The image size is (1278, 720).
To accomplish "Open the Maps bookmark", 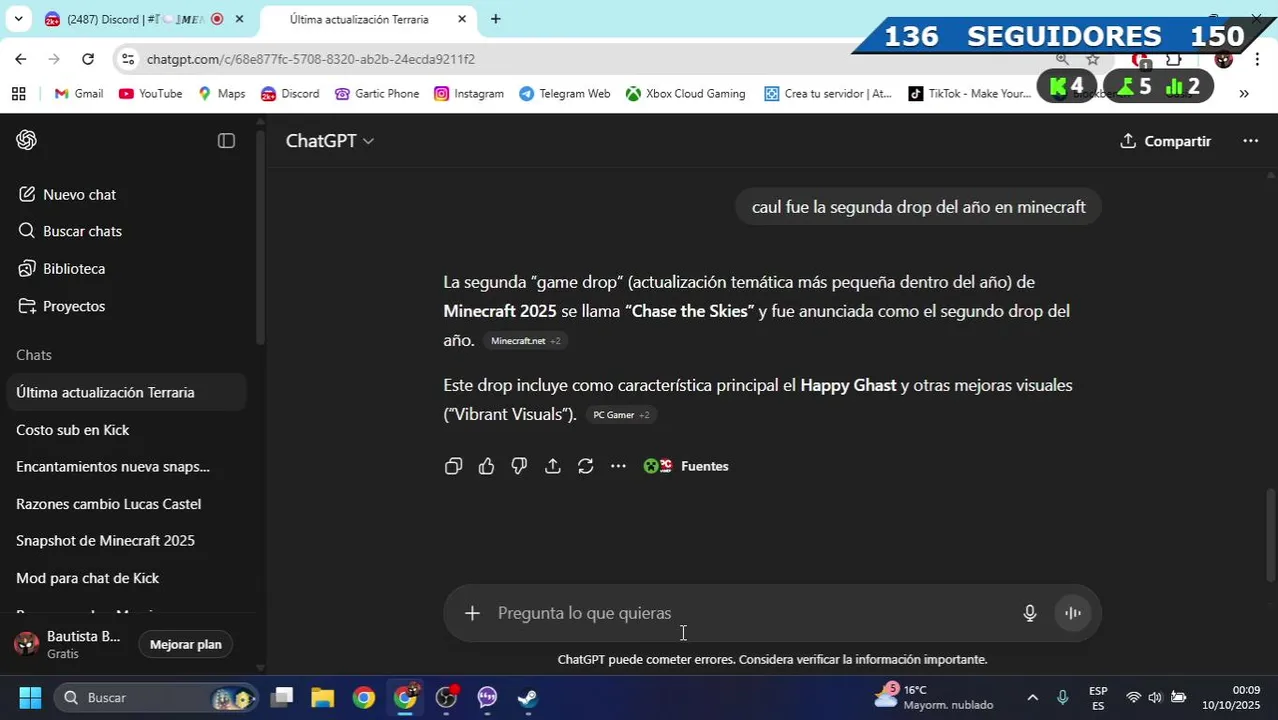I will point(221,94).
